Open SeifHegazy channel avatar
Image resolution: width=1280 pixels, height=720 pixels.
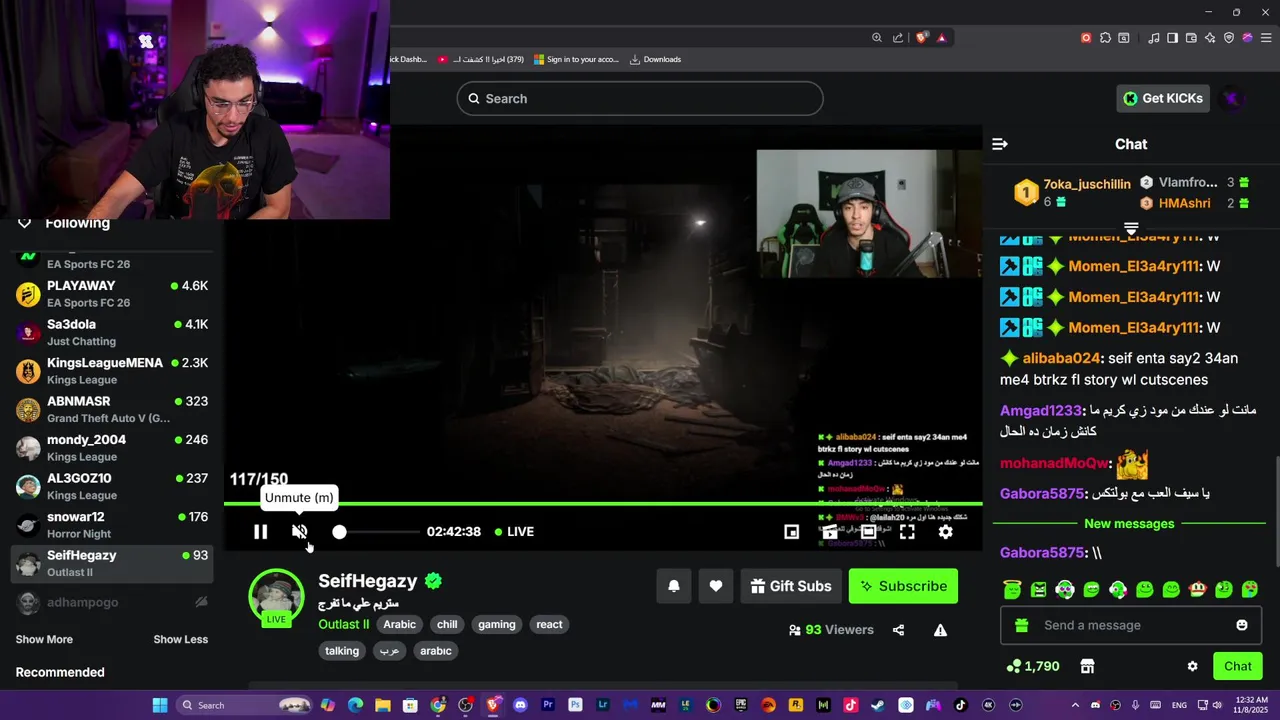(x=276, y=596)
